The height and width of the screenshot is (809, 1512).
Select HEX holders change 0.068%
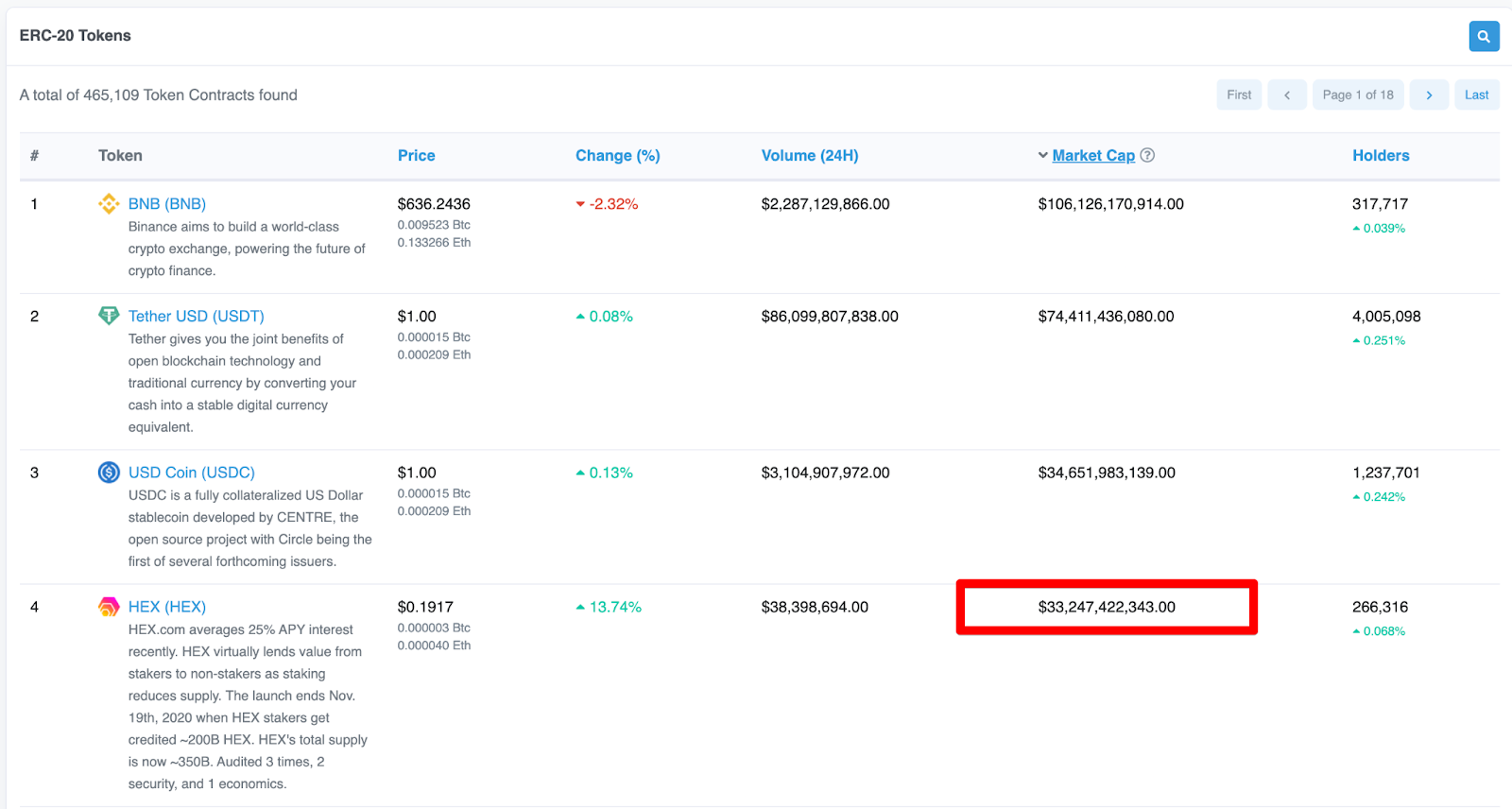[x=1384, y=631]
